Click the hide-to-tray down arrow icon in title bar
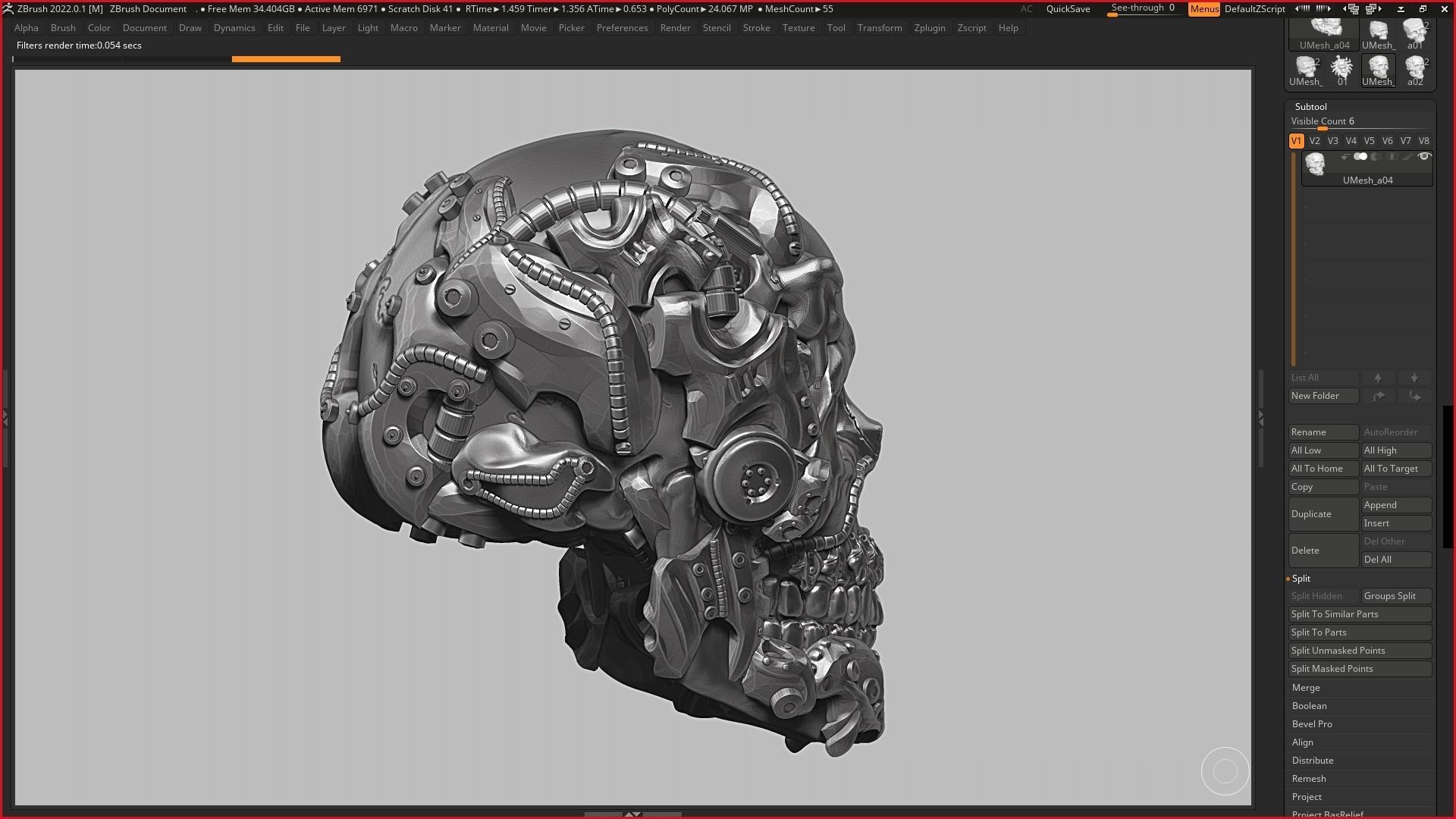 coord(1401,9)
